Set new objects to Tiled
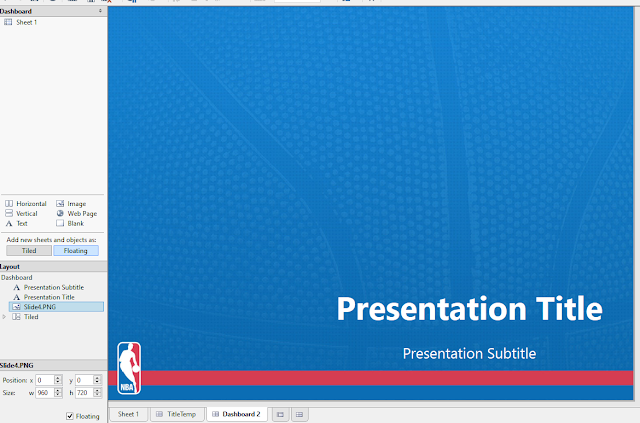 29,251
